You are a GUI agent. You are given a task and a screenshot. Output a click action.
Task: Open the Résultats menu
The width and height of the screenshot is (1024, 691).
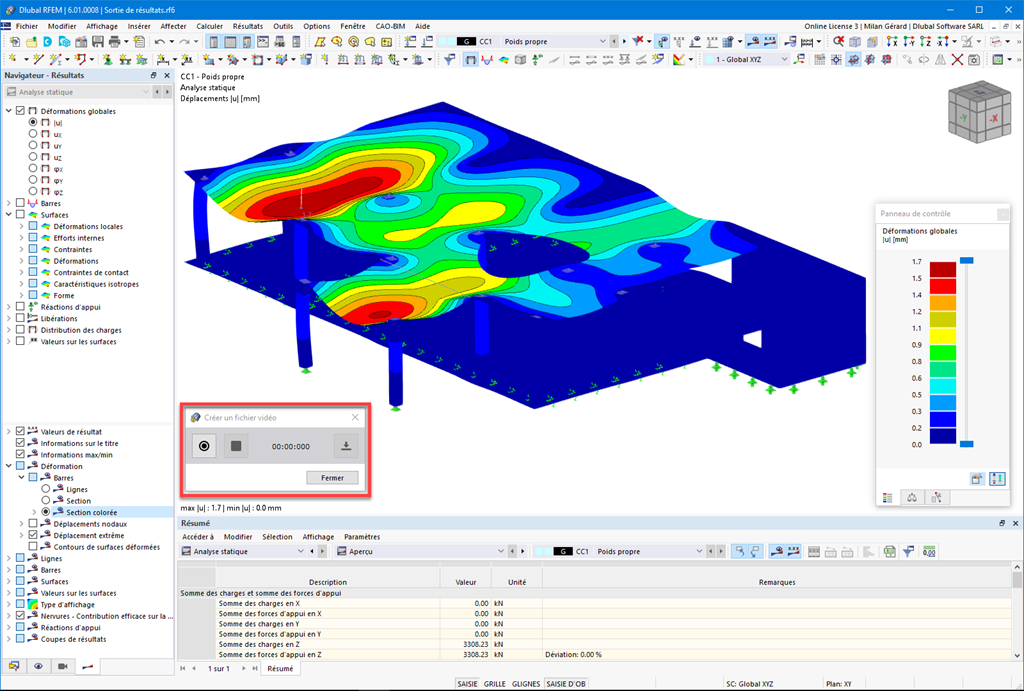pos(248,26)
